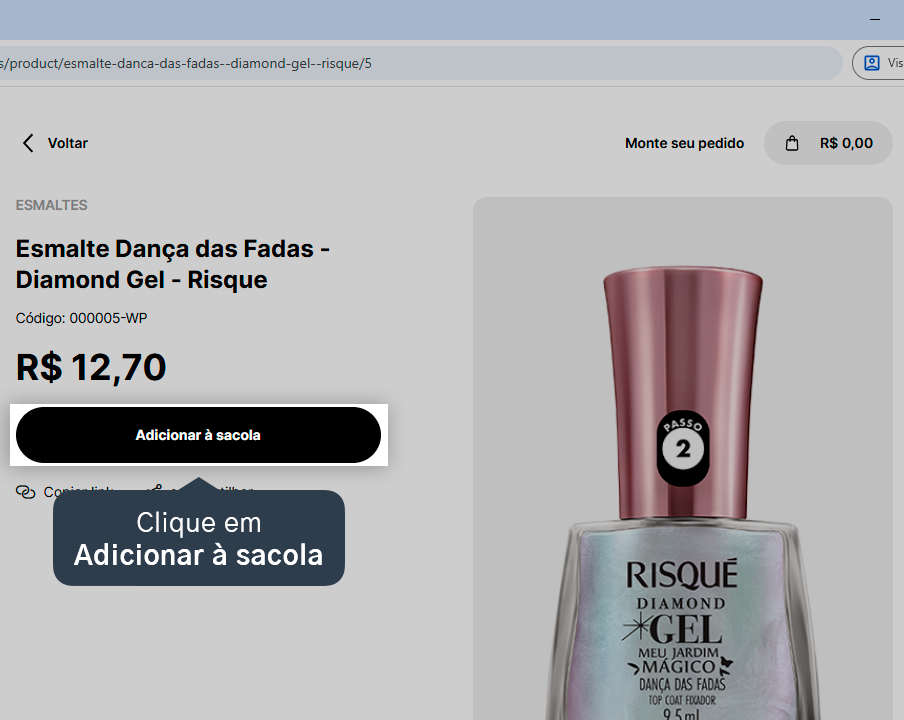
Task: Click the ESMALTES category label
Action: pyautogui.click(x=51, y=205)
